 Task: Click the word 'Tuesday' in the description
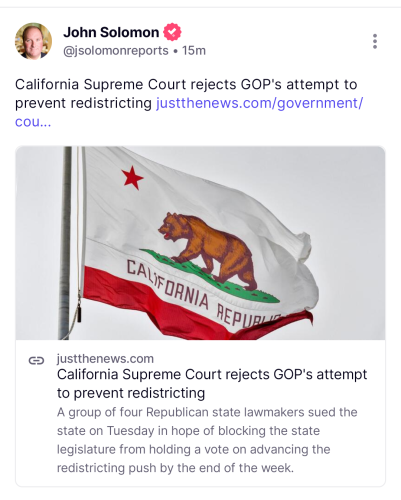(x=130, y=431)
